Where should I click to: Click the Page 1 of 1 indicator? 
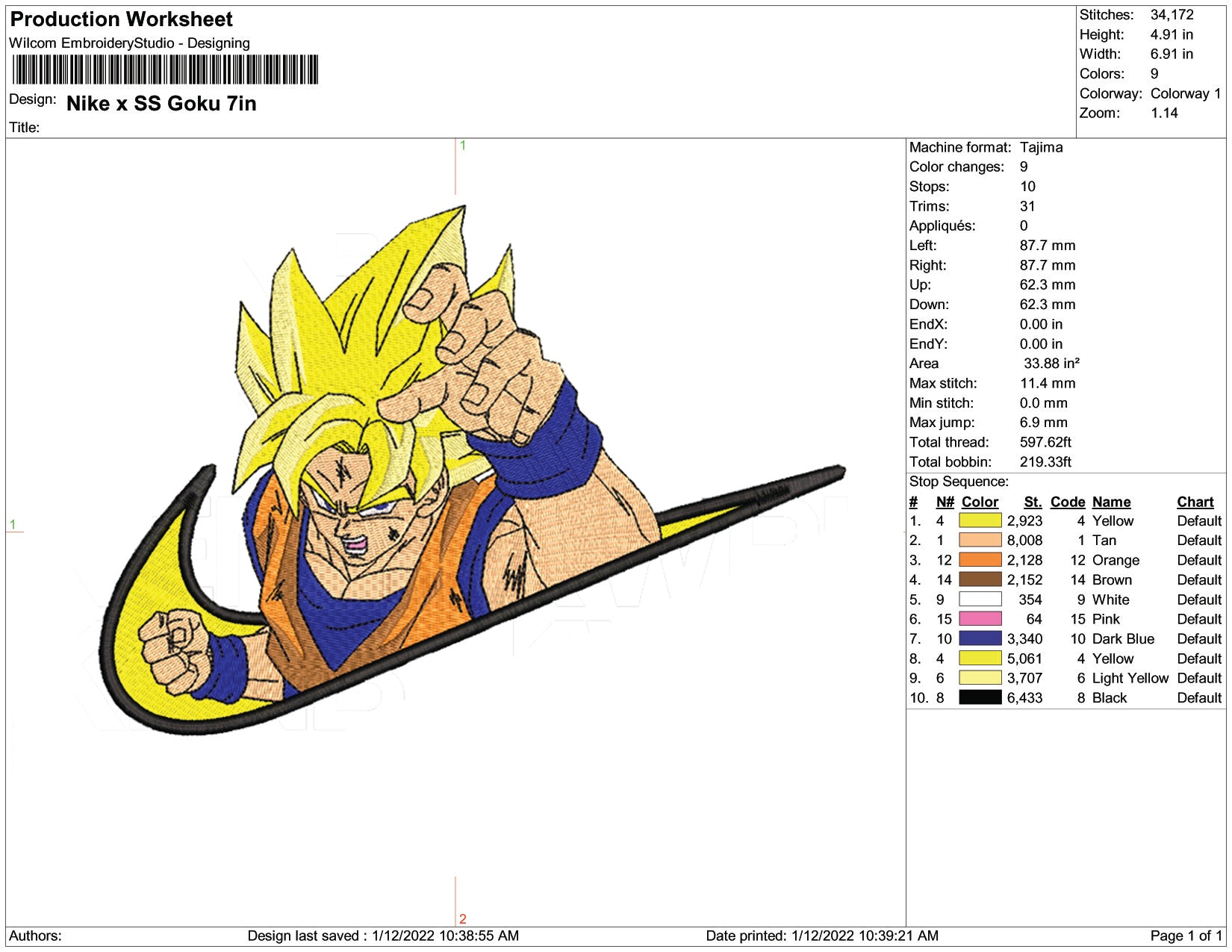coord(1186,936)
